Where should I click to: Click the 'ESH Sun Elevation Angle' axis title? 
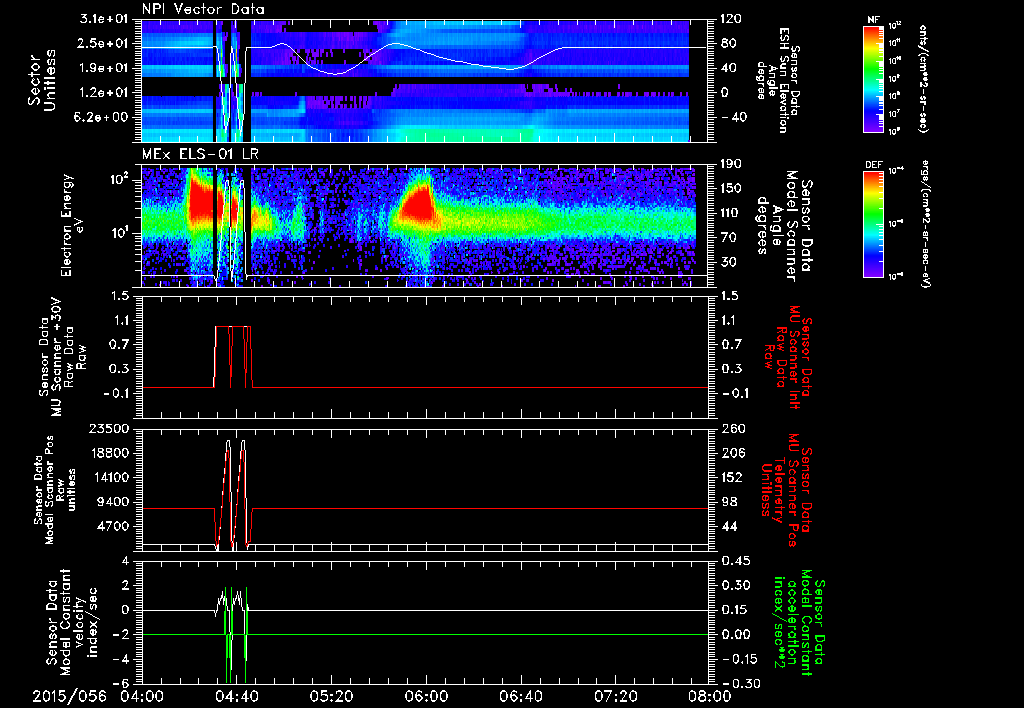[x=777, y=80]
